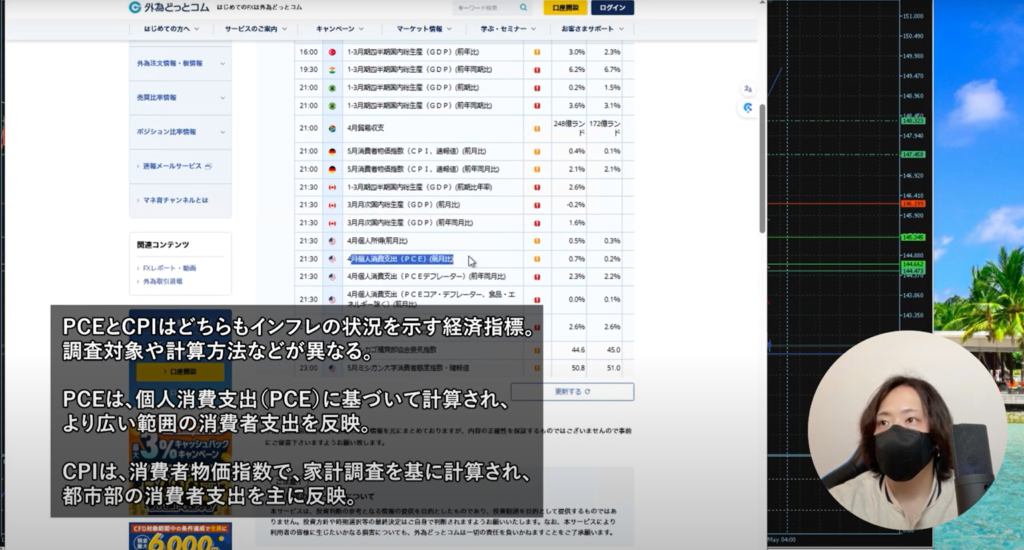The image size is (1024, 550).
Task: Click the US flag on the 4月個人所得 row
Action: (332, 241)
